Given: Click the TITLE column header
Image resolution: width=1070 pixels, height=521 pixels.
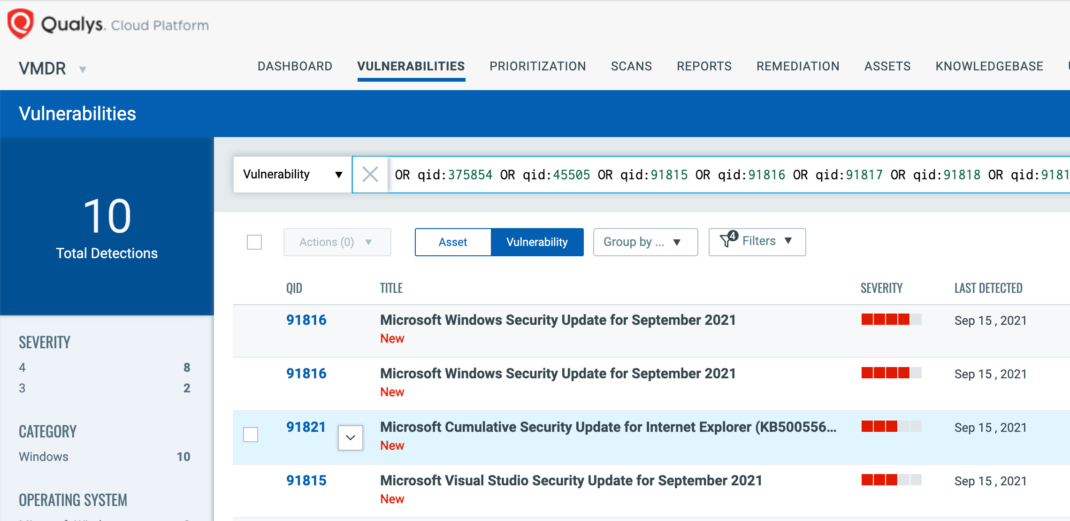Looking at the screenshot, I should click(x=391, y=288).
